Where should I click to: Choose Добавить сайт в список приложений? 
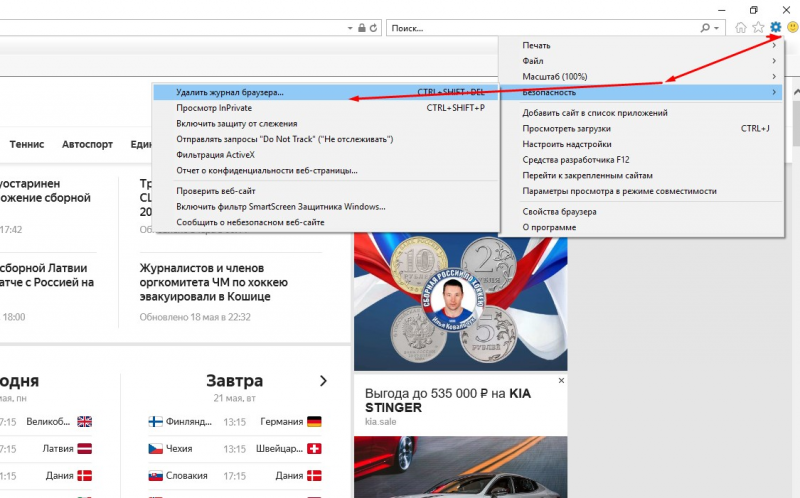point(640,113)
